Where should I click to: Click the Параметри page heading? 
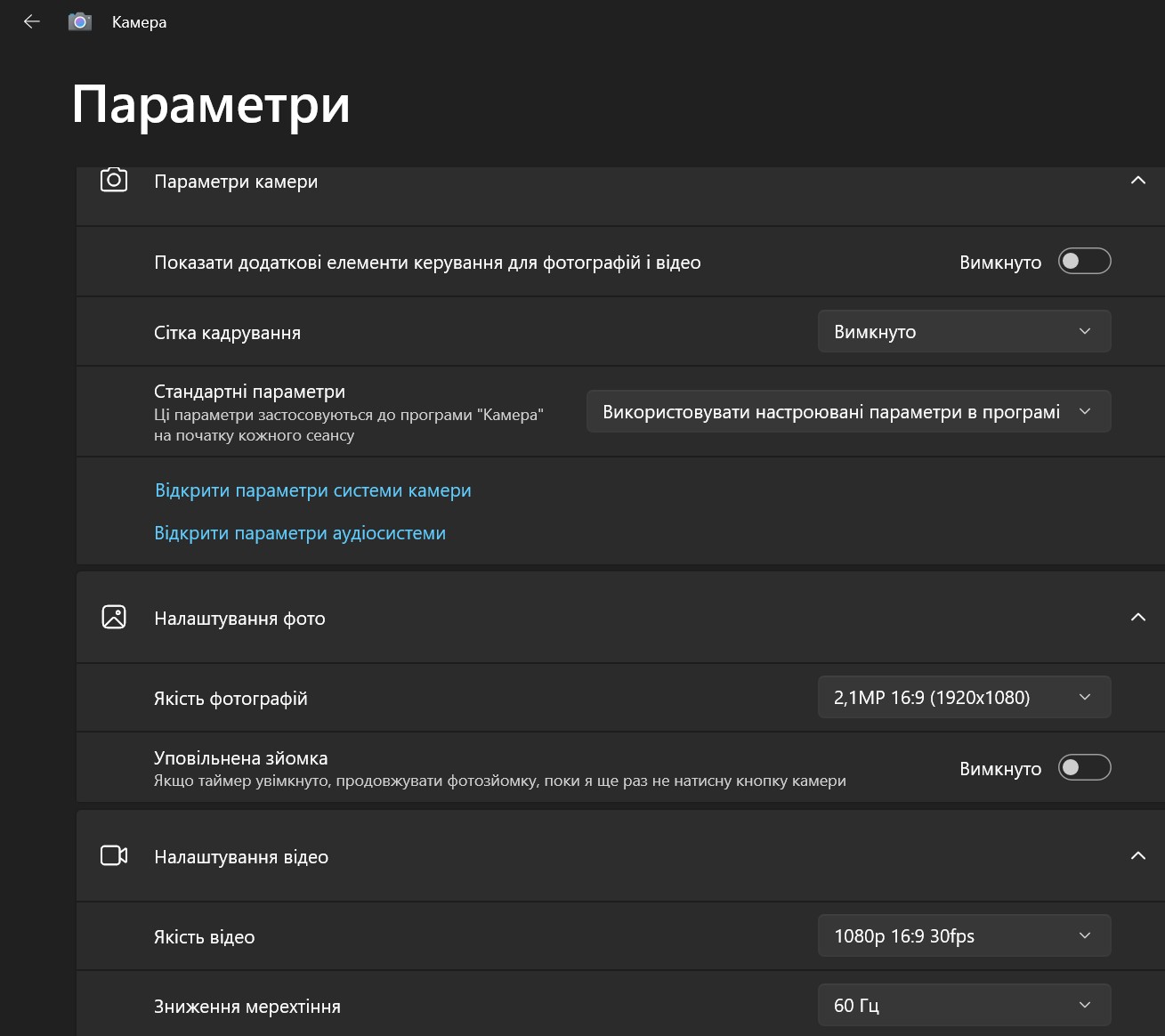pos(211,105)
